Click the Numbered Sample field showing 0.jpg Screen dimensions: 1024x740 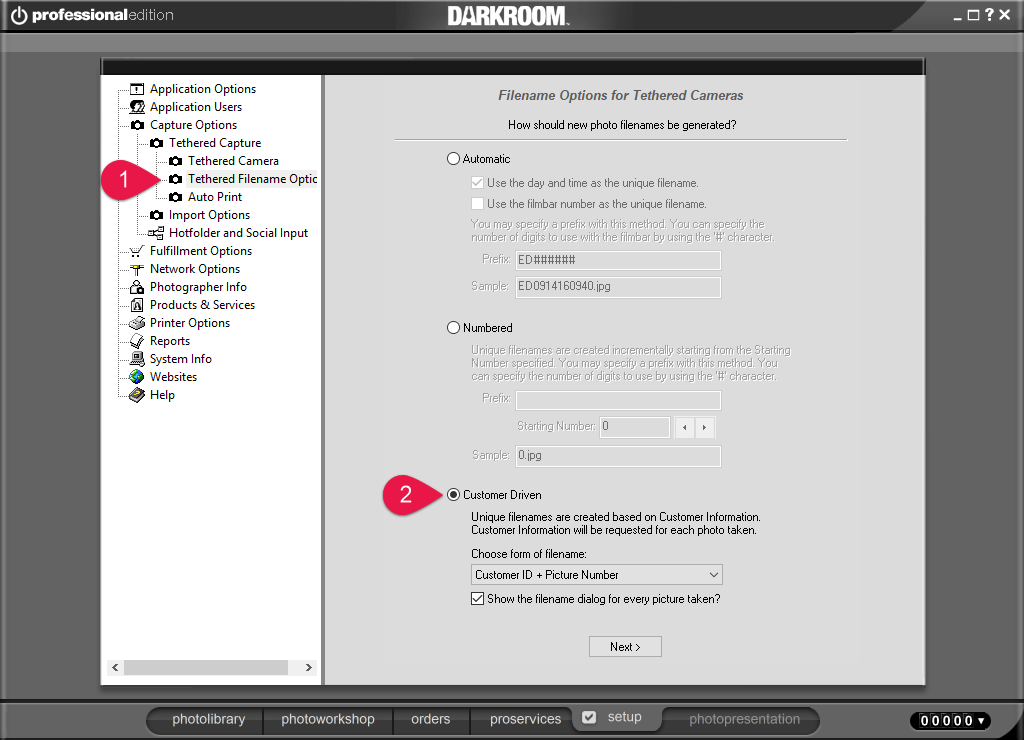click(618, 456)
